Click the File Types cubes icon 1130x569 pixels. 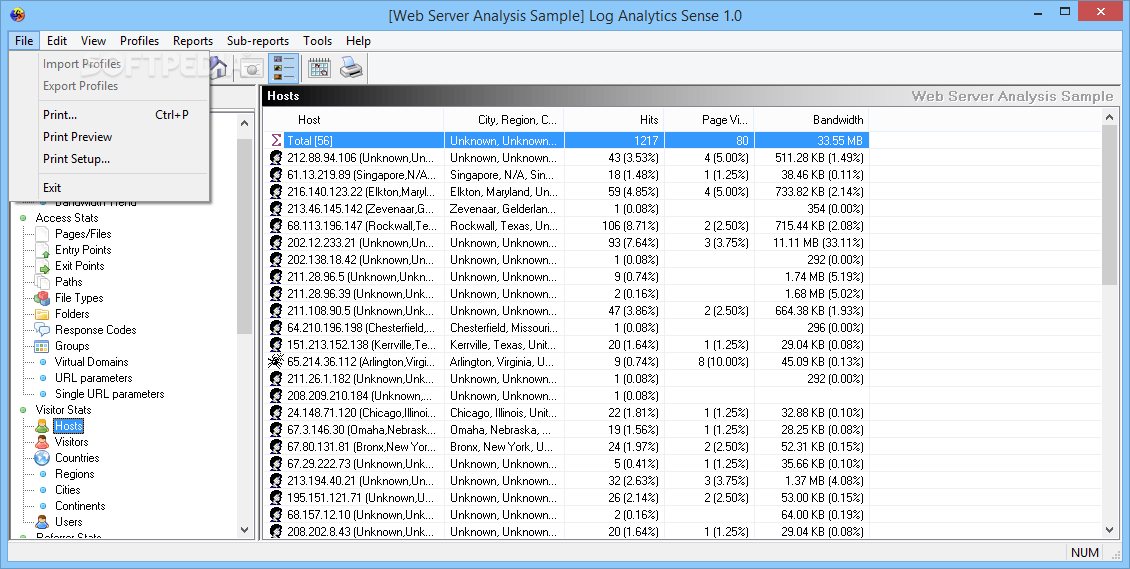click(43, 297)
